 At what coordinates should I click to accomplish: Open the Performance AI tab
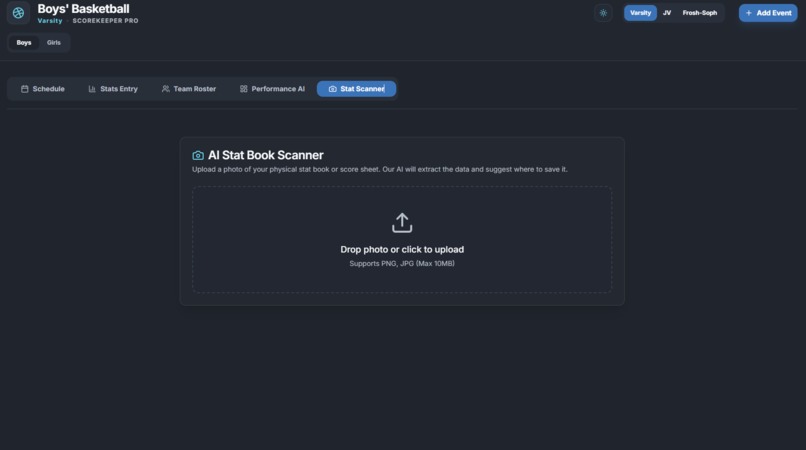tap(272, 89)
